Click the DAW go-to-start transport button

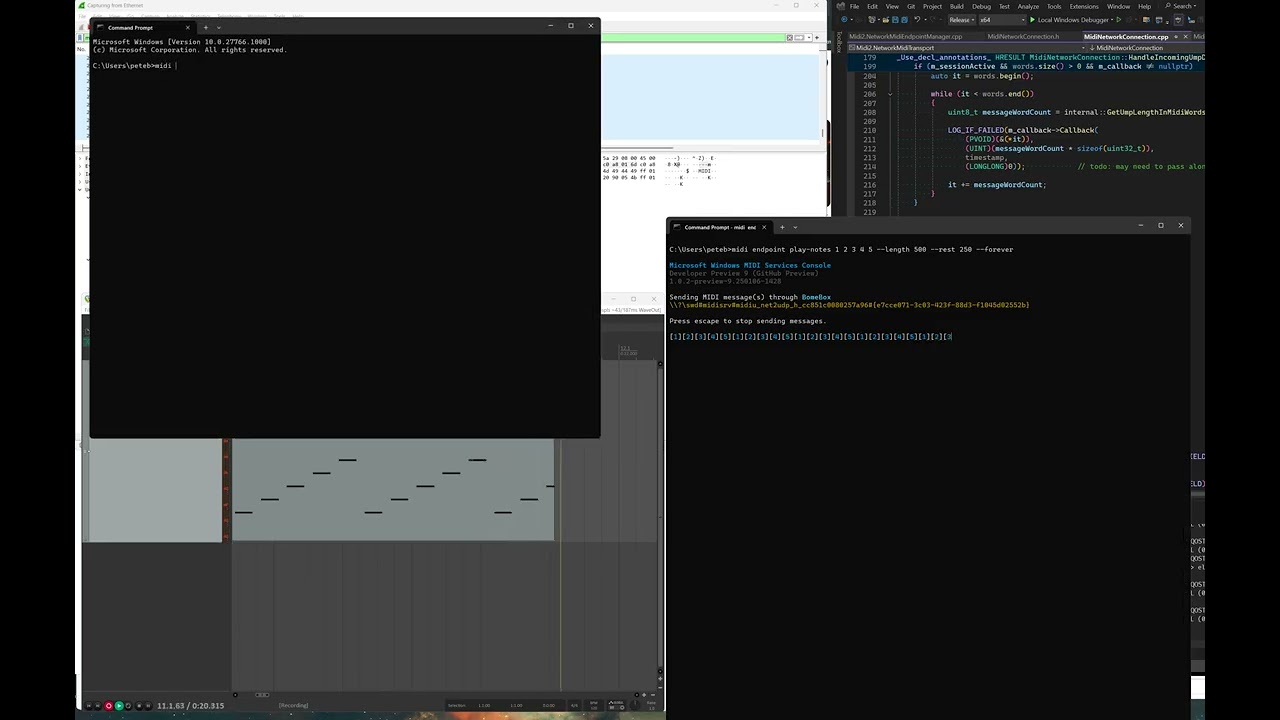pos(88,706)
